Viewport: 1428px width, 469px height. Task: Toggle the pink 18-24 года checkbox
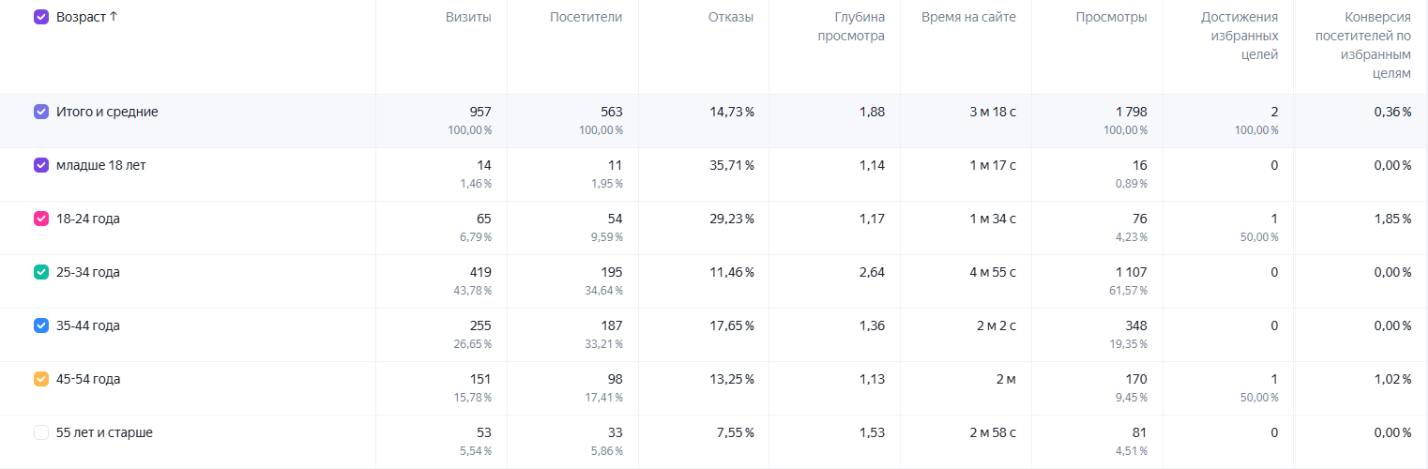pyautogui.click(x=41, y=218)
